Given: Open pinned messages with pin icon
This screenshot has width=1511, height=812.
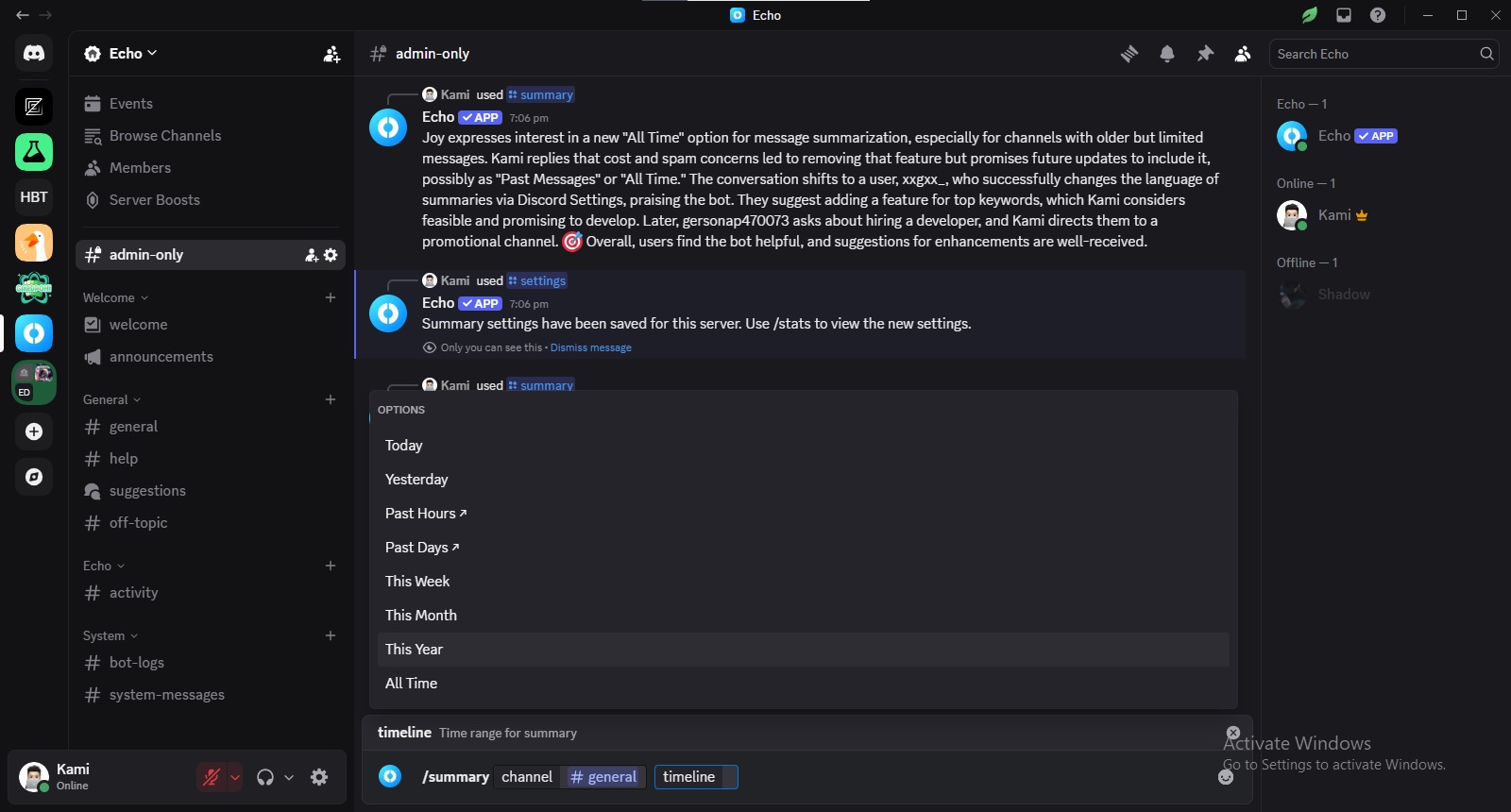Looking at the screenshot, I should [x=1205, y=54].
